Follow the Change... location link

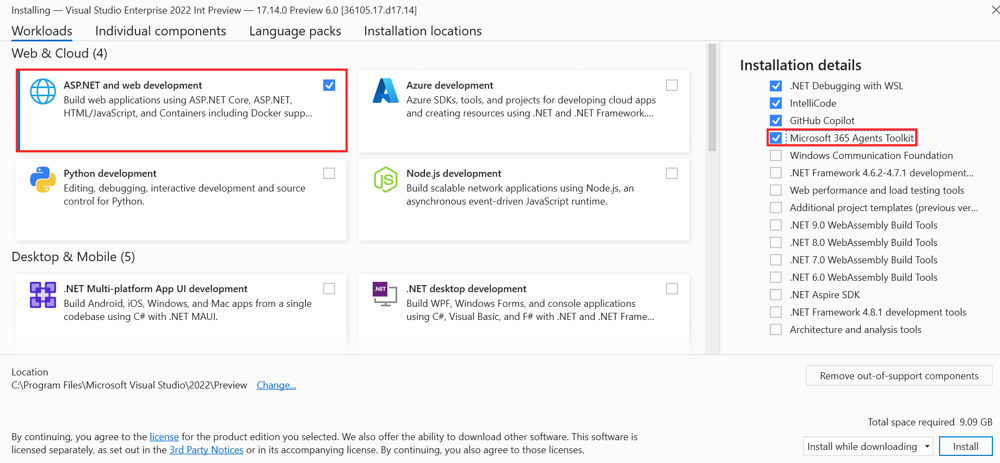tap(276, 385)
